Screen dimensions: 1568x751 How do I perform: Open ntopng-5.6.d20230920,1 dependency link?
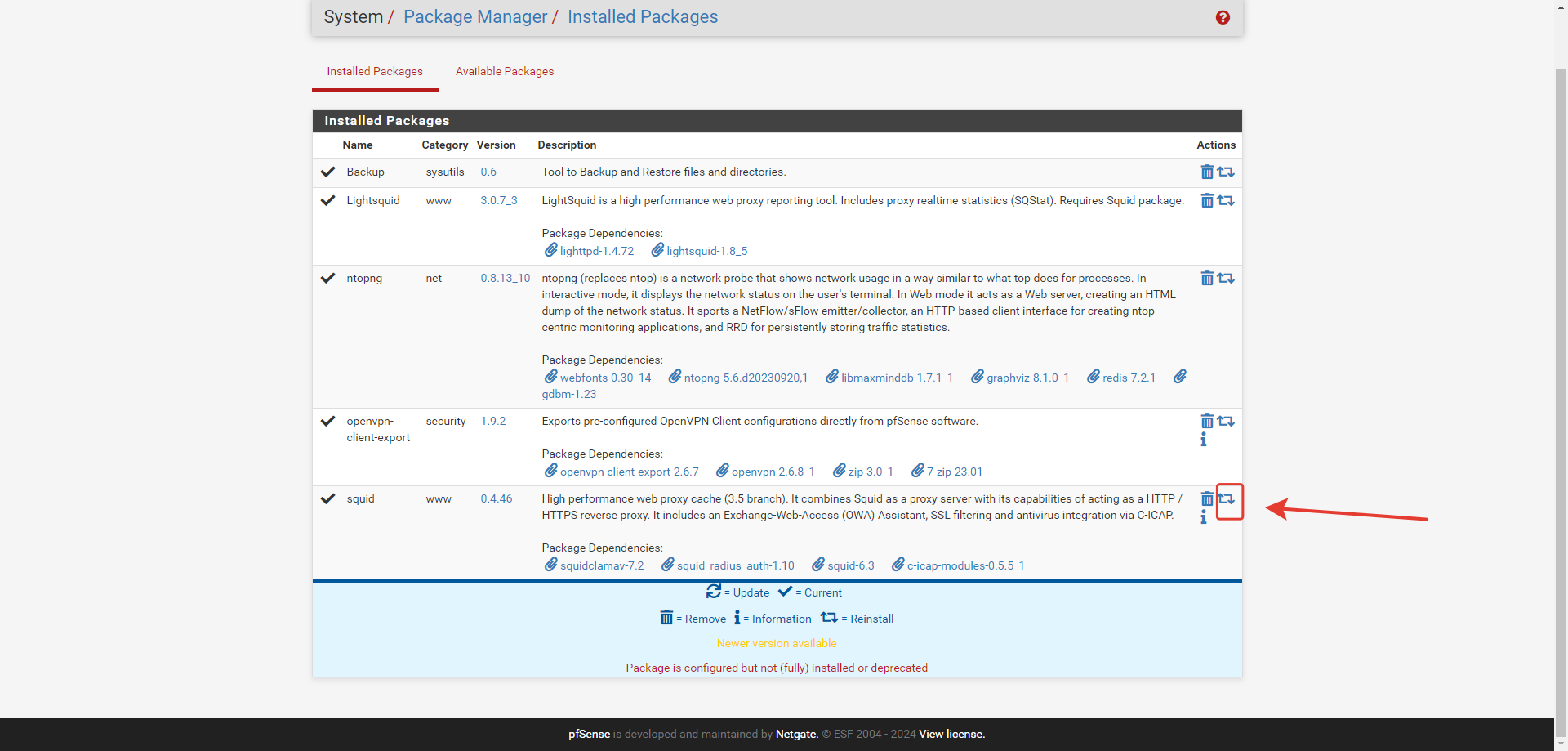pyautogui.click(x=746, y=378)
